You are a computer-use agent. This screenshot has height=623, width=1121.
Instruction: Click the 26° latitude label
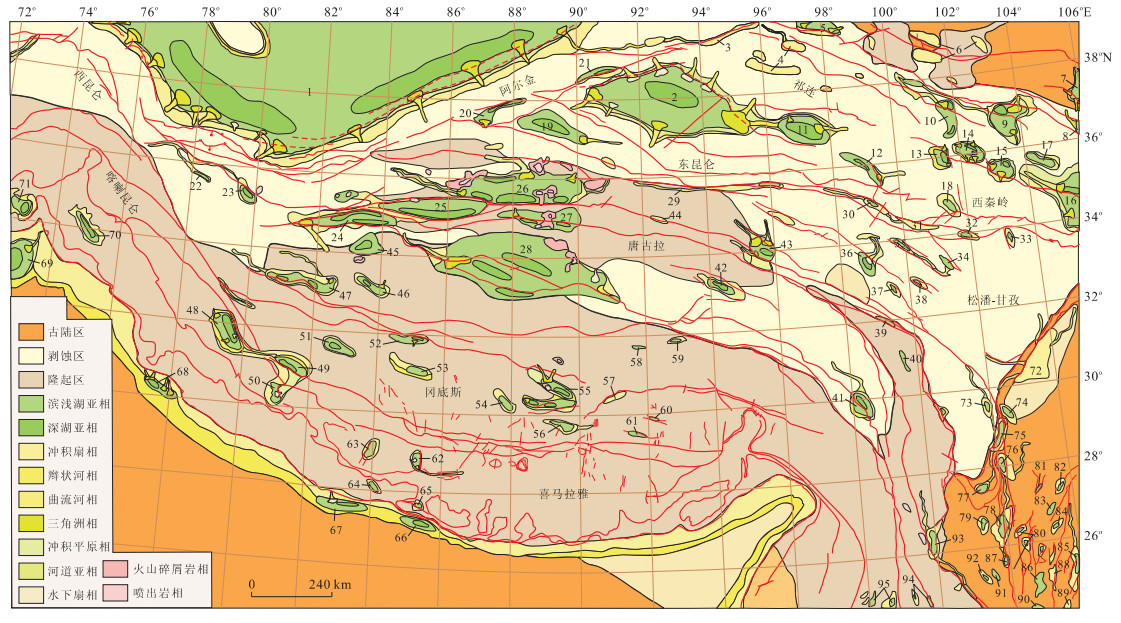click(x=1095, y=536)
